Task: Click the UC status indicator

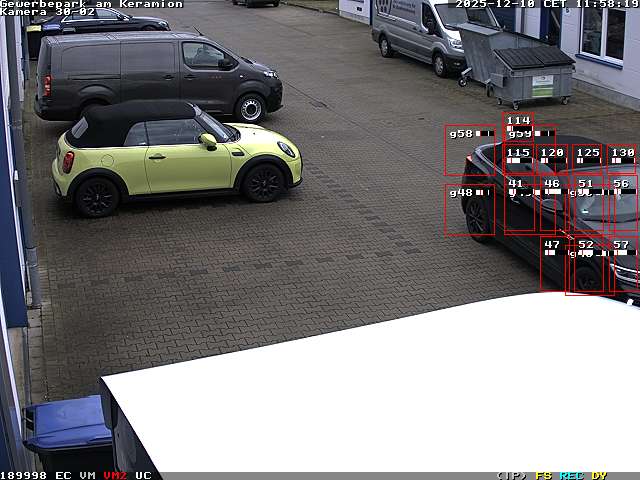Action: [x=143, y=475]
